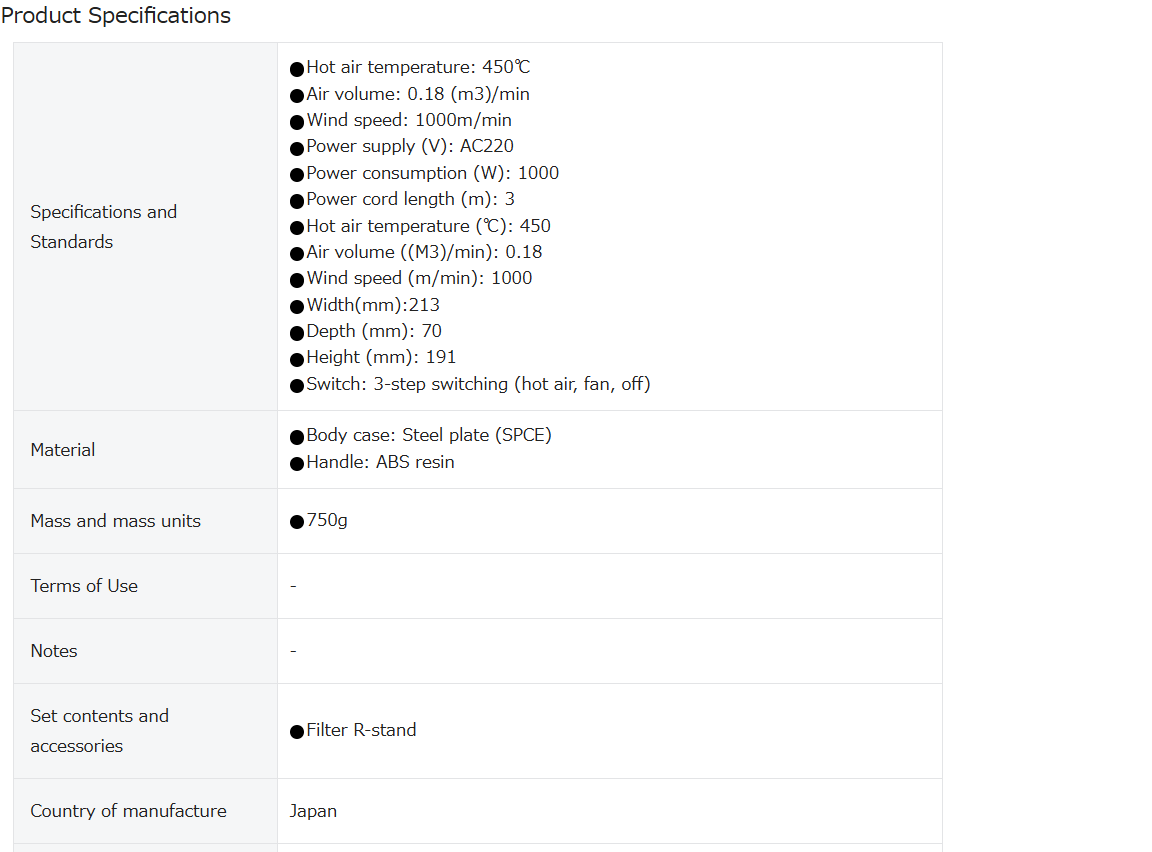The width and height of the screenshot is (1152, 852).
Task: Select the Hot air temperature: 450℃ line
Action: 410,68
